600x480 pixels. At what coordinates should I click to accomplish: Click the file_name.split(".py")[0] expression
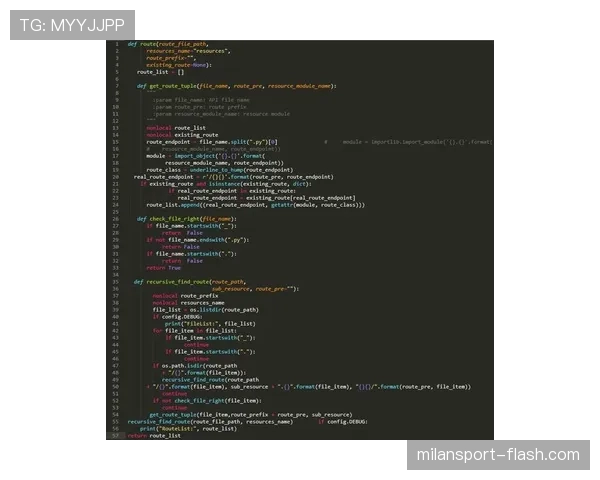[238, 142]
